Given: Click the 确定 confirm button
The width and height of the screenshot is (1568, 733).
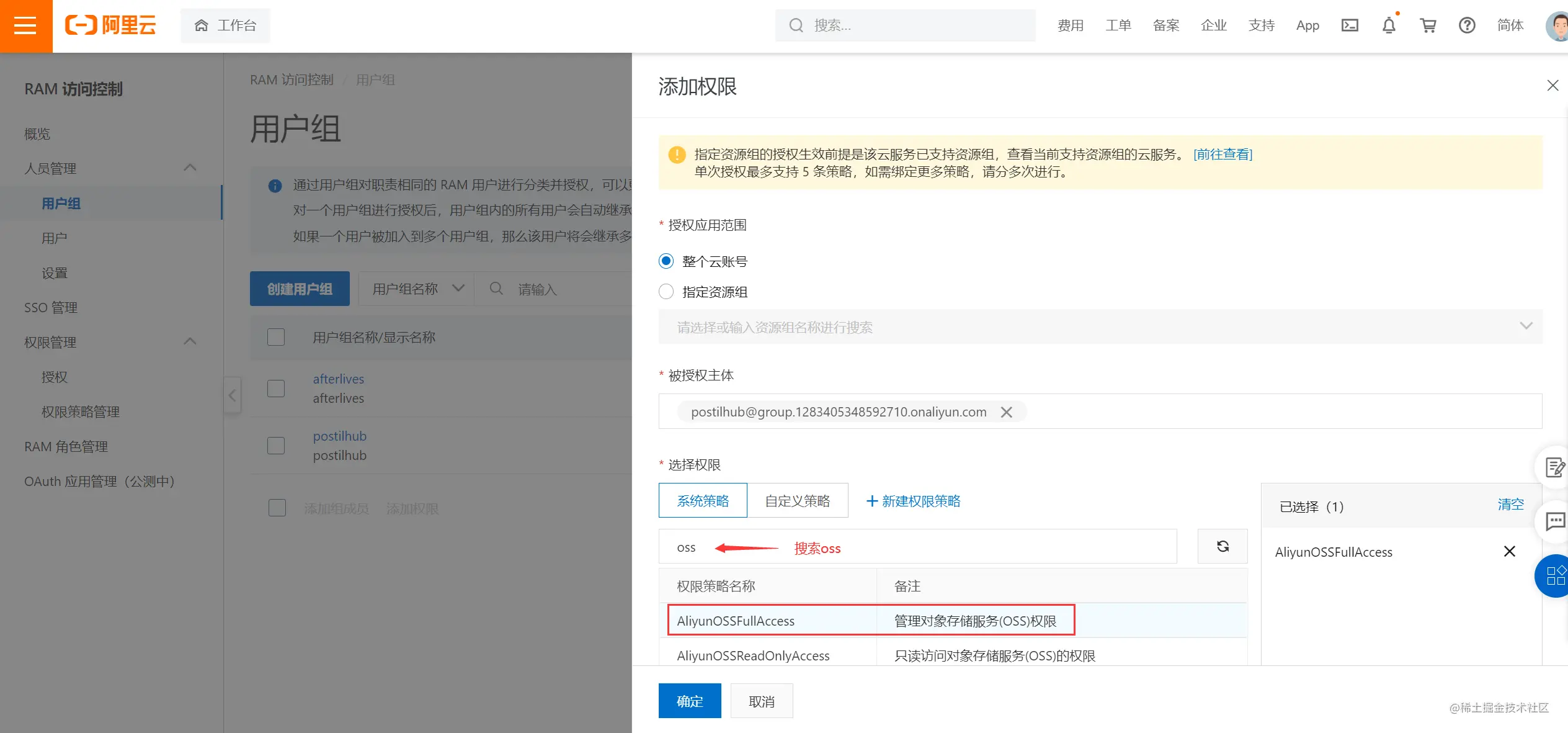Looking at the screenshot, I should pyautogui.click(x=690, y=701).
